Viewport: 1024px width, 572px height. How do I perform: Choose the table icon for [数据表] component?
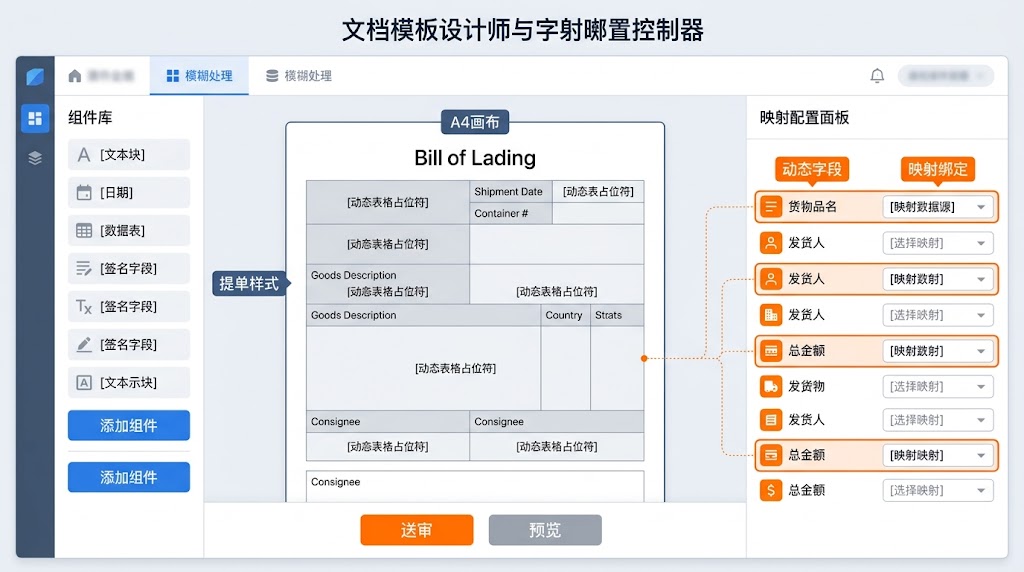pyautogui.click(x=84, y=230)
